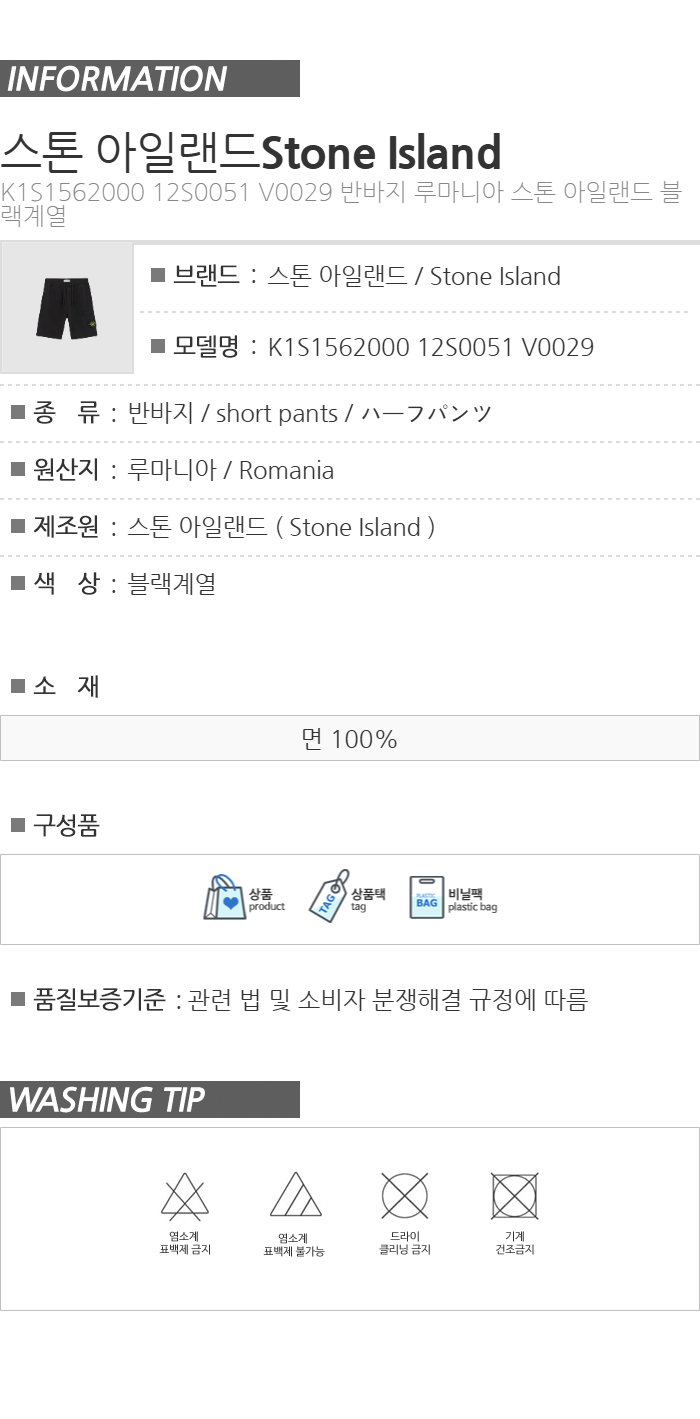This screenshot has height=1419, width=700.
Task: Click the no tumble dry square icon
Action: tap(515, 1195)
